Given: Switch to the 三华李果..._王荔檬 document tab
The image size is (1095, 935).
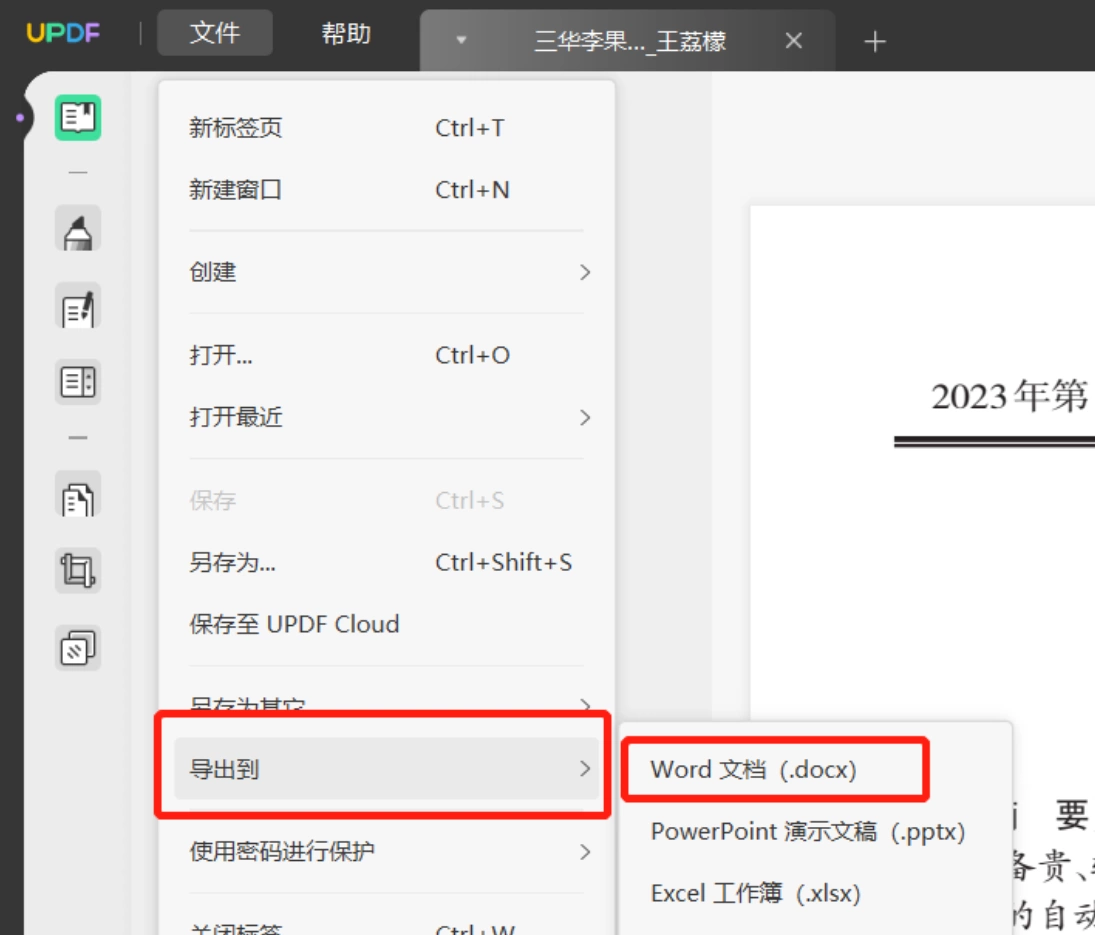Looking at the screenshot, I should (630, 41).
